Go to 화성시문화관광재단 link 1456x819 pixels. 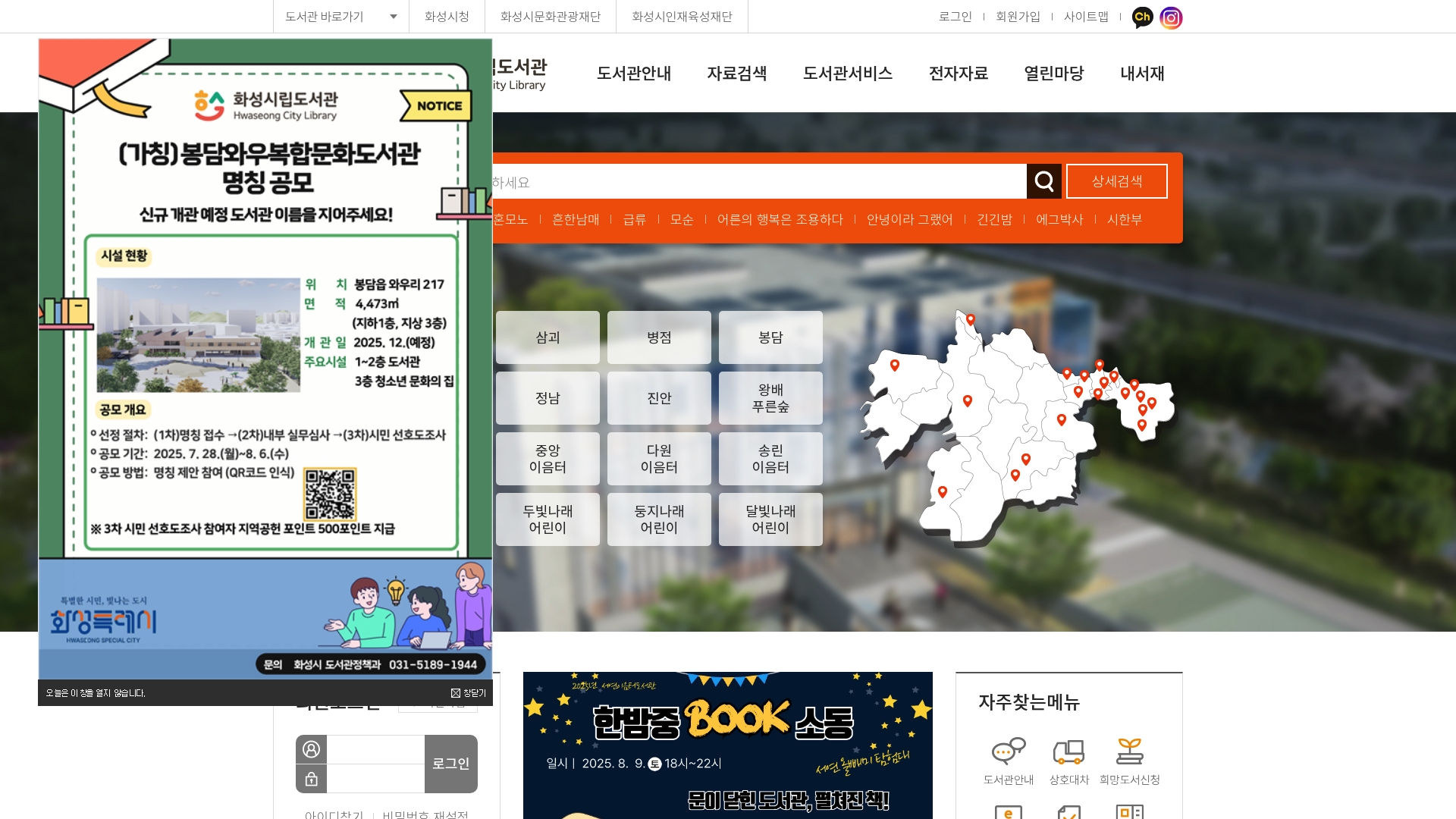(551, 17)
